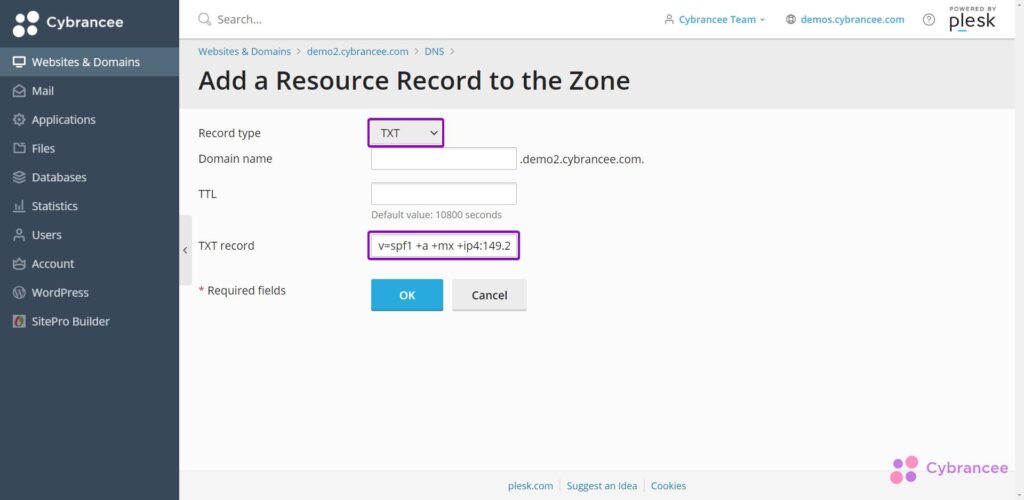This screenshot has height=500, width=1024.
Task: Collapse the sidebar with the arrow handle
Action: pos(185,250)
